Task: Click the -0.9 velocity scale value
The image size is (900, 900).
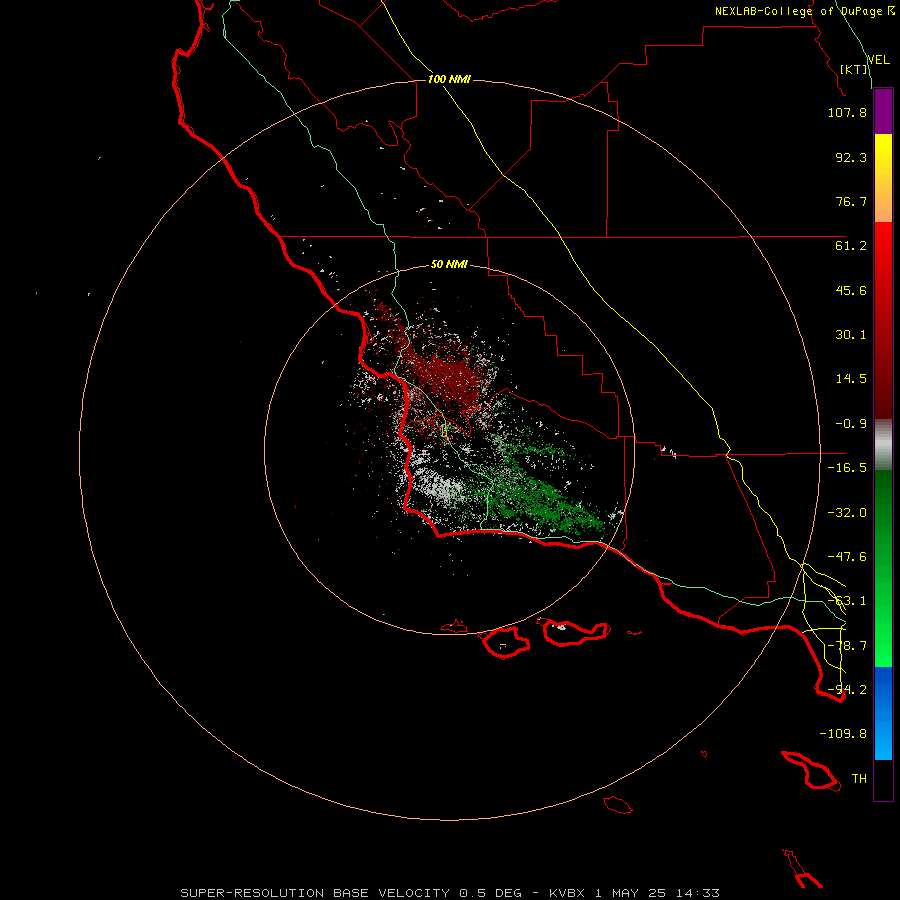Action: tap(851, 424)
